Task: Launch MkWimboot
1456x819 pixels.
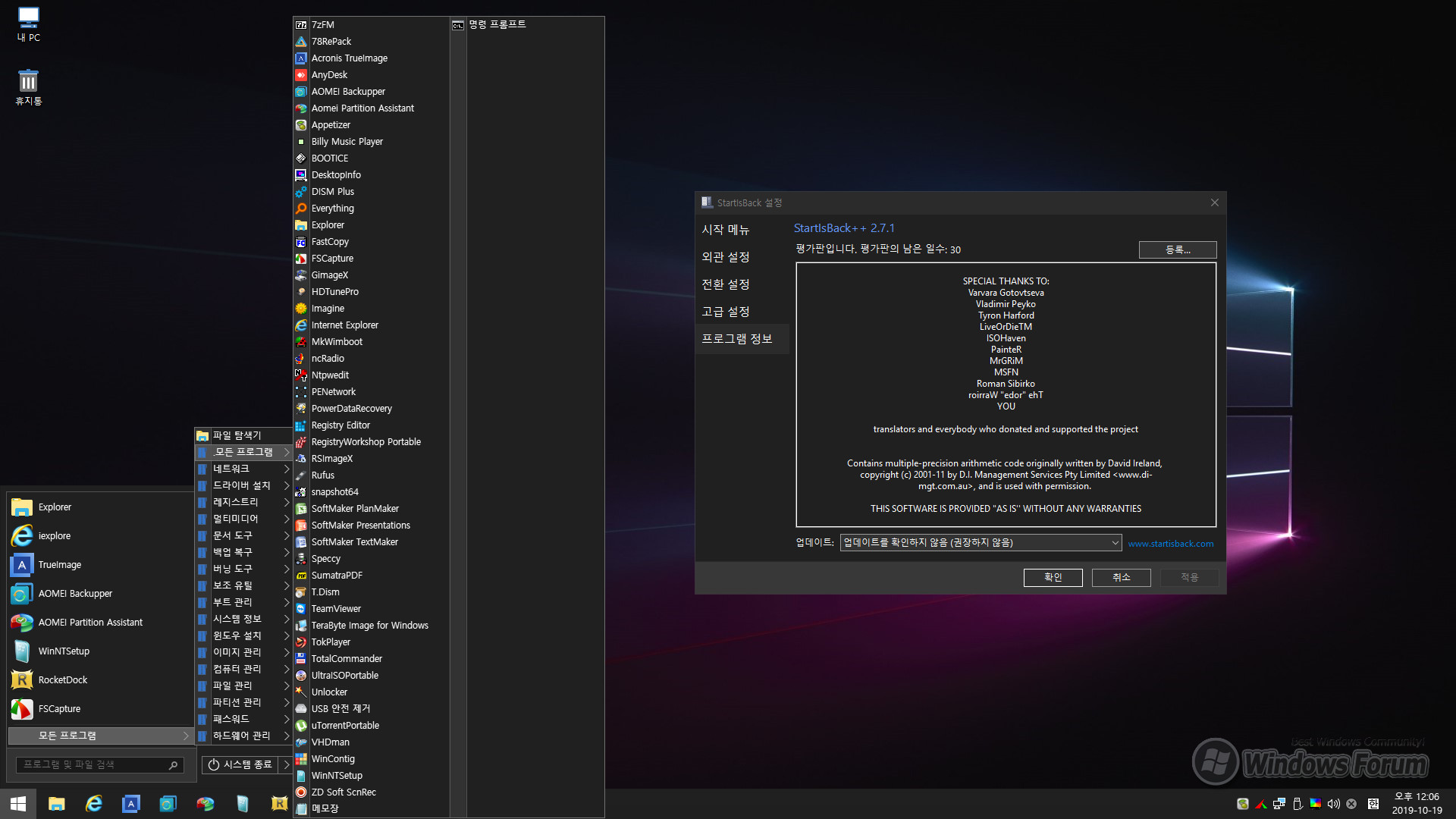Action: click(372, 341)
